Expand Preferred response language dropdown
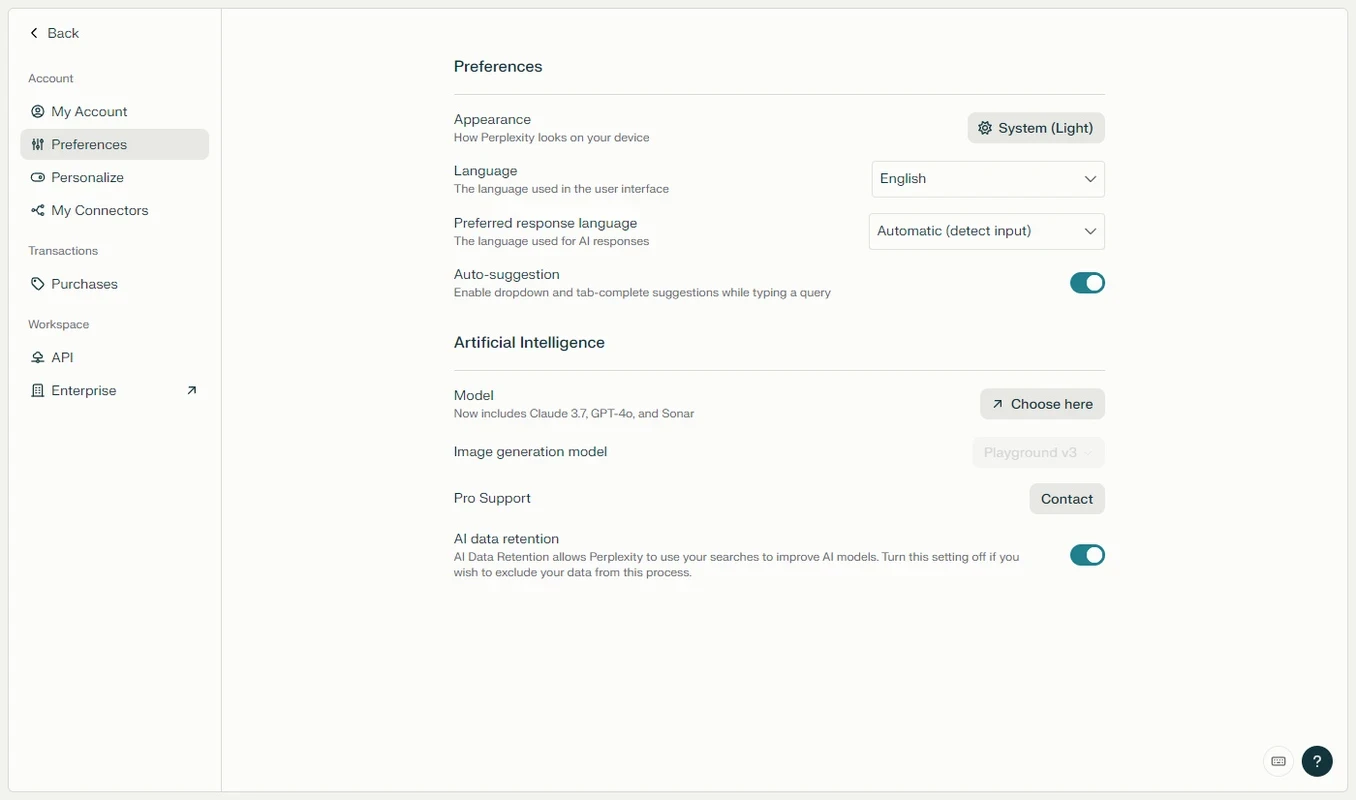 [x=986, y=231]
